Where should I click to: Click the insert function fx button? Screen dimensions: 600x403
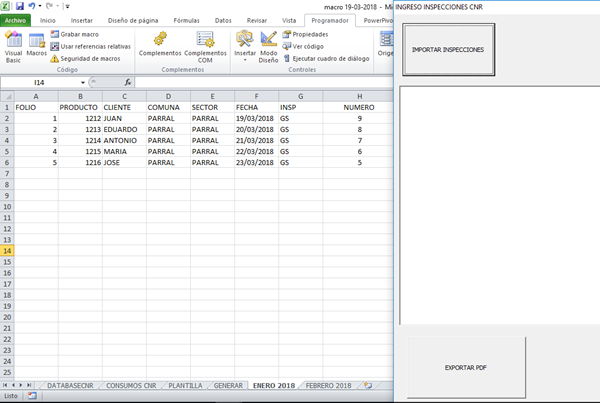click(x=128, y=82)
